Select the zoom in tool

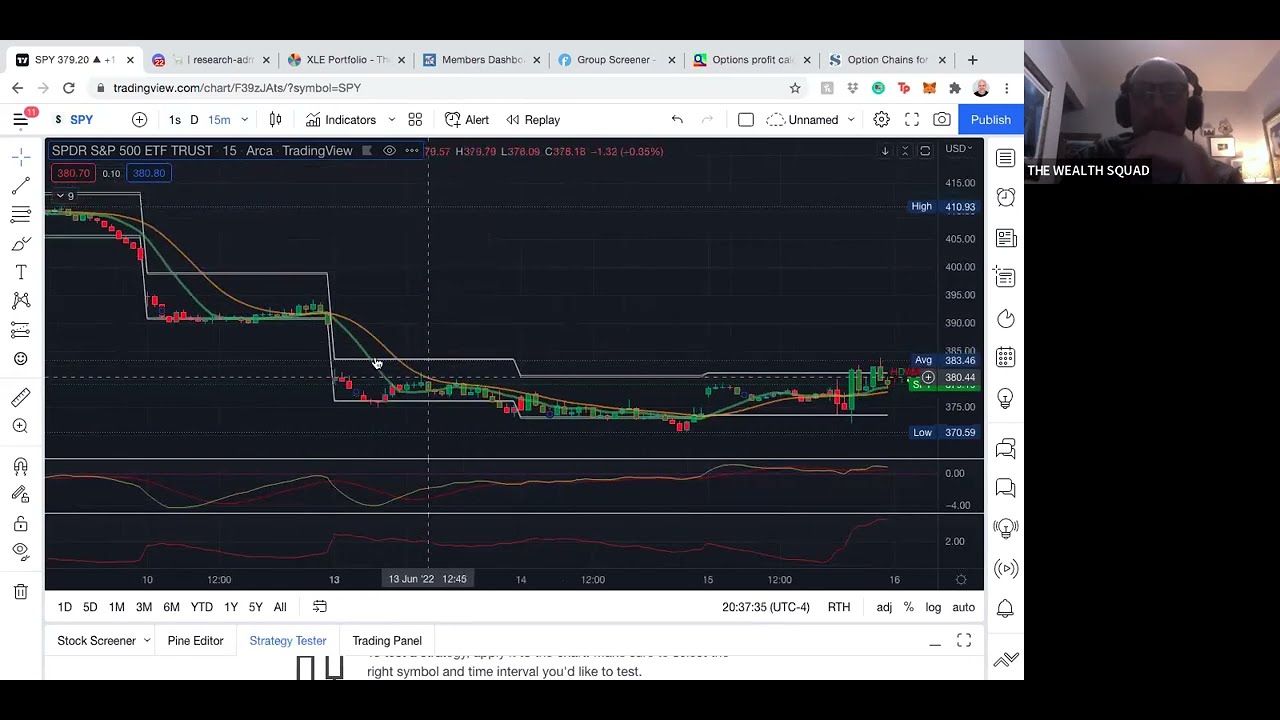20,426
